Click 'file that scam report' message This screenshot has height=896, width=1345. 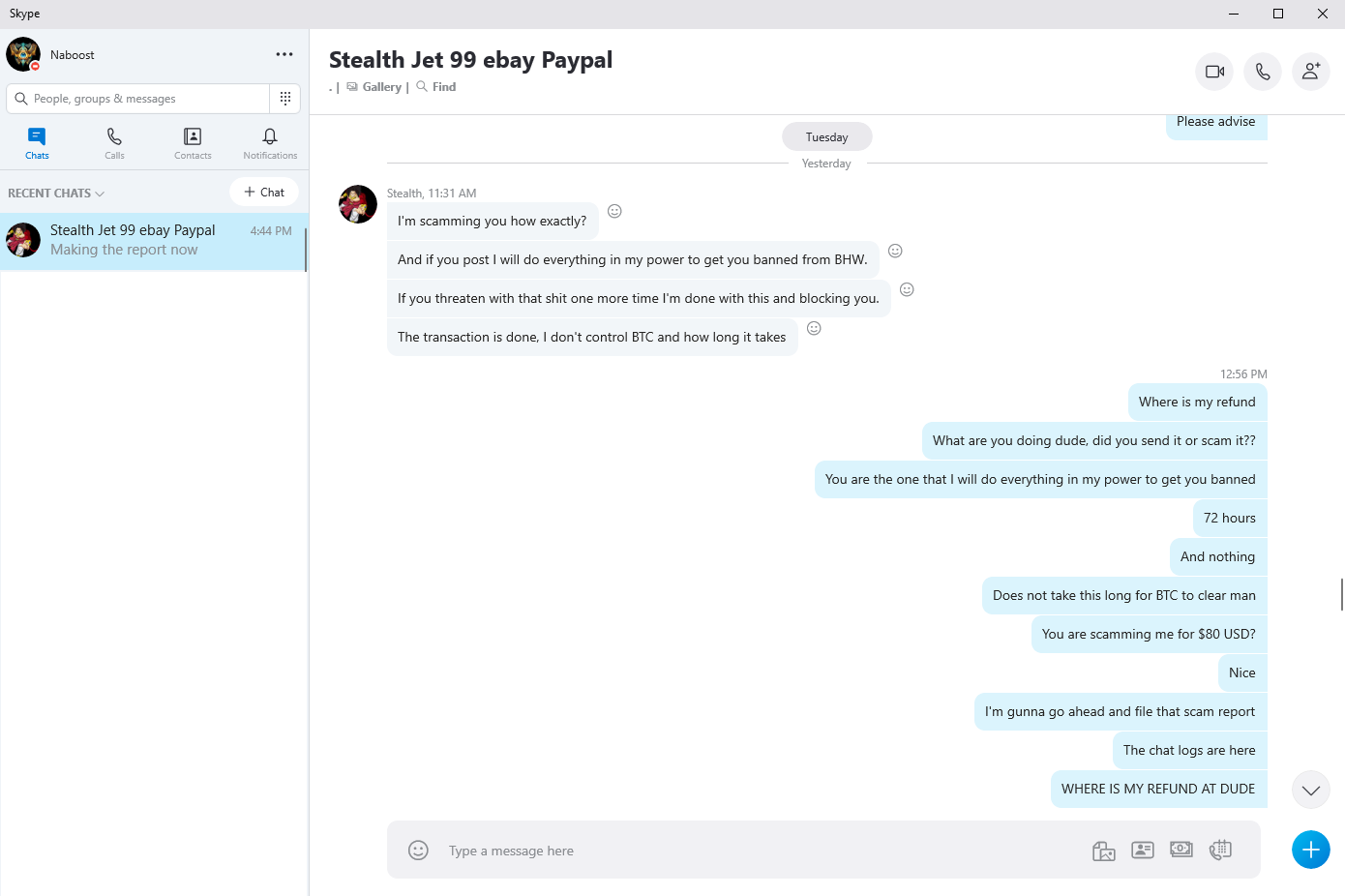pos(1121,711)
